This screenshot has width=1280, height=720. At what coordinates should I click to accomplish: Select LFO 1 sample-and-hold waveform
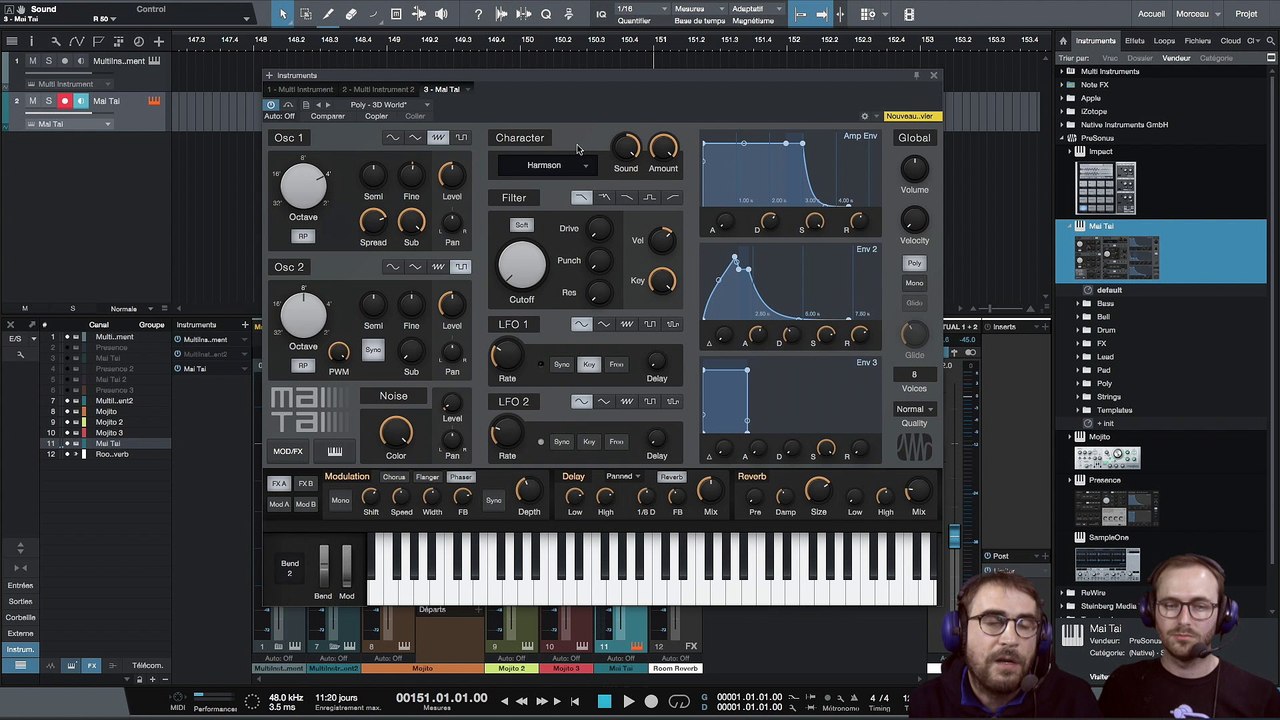(x=673, y=324)
